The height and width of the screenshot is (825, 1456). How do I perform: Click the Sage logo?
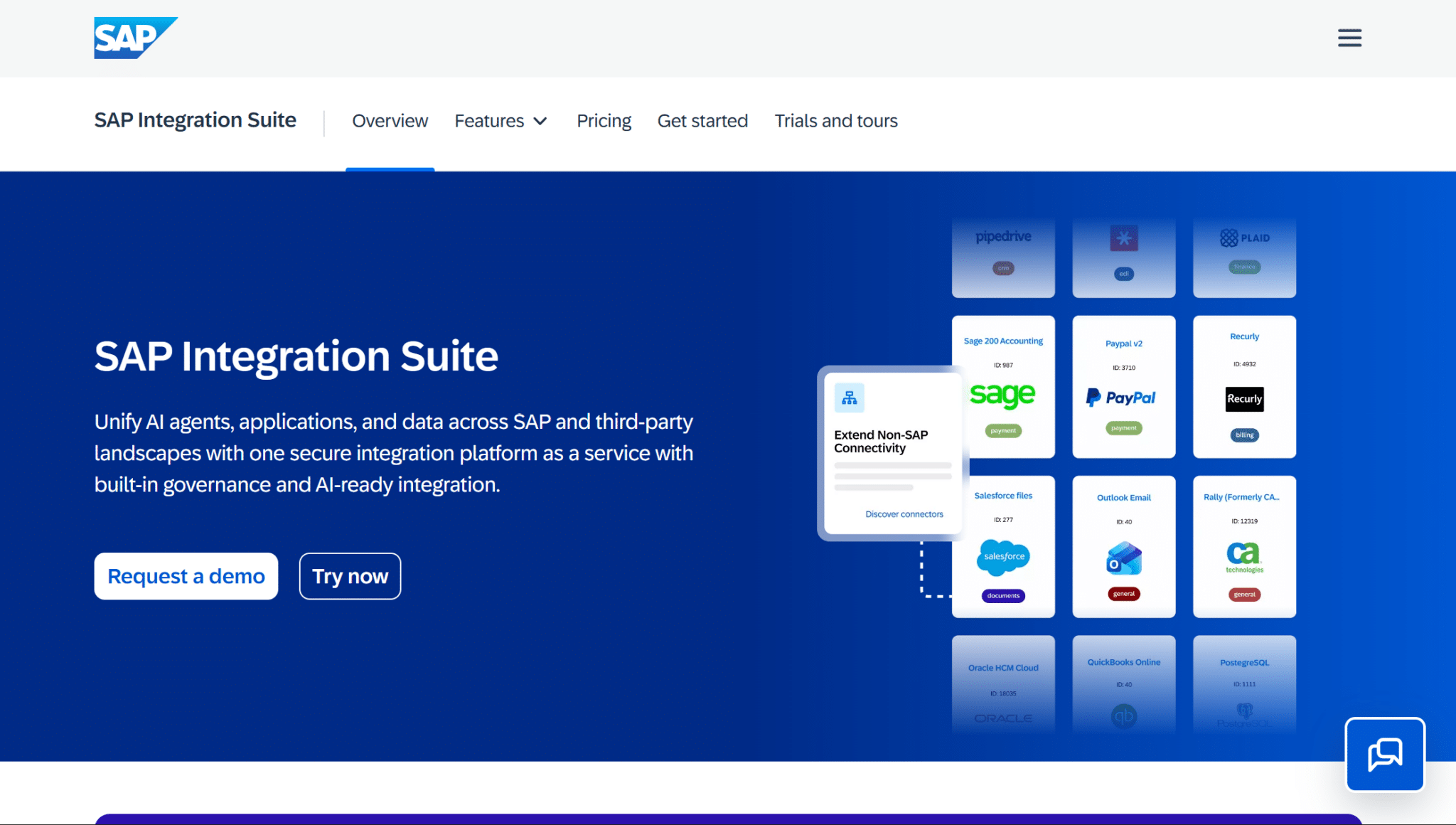coord(1002,395)
